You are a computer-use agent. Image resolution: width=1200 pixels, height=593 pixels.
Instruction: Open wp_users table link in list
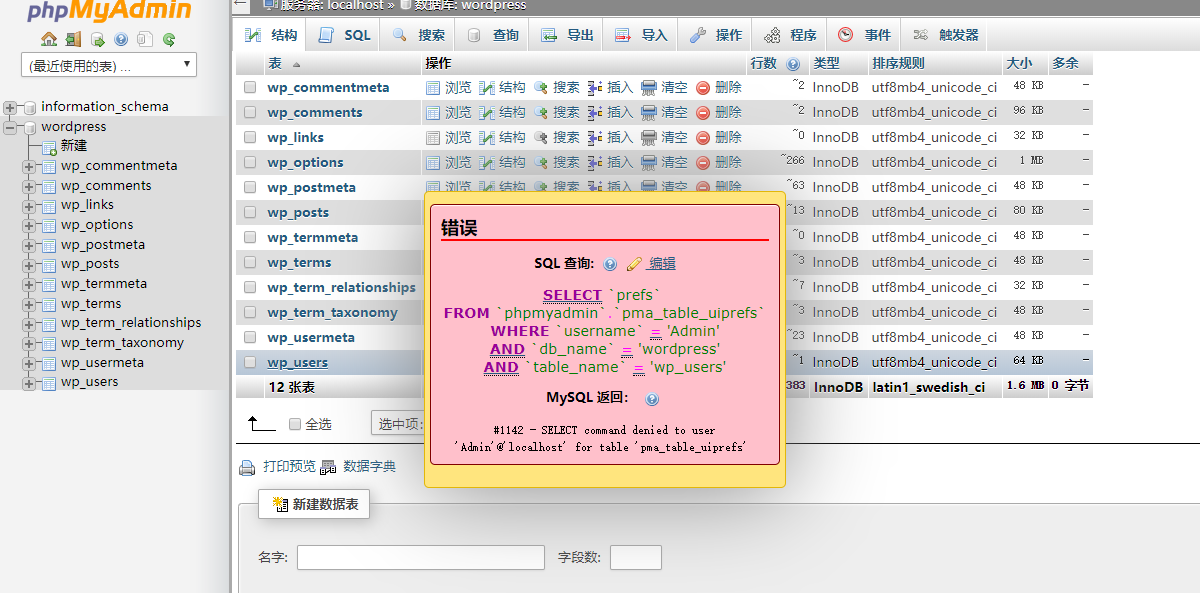(298, 362)
